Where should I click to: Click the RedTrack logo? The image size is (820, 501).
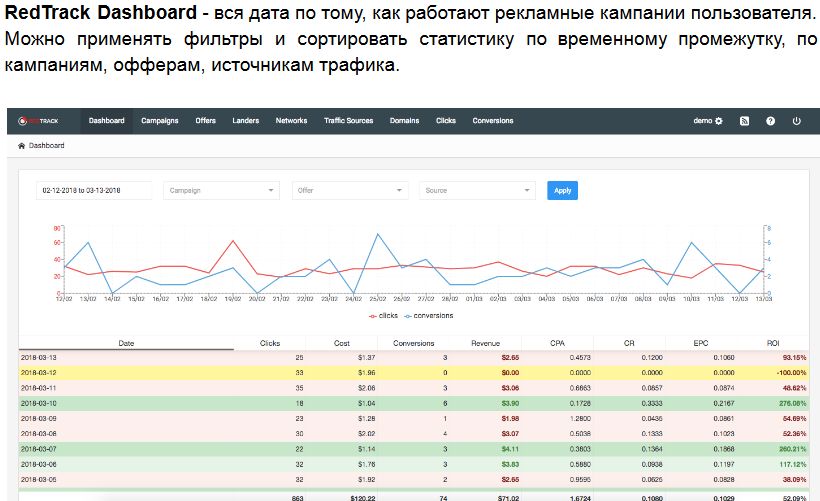tap(38, 121)
